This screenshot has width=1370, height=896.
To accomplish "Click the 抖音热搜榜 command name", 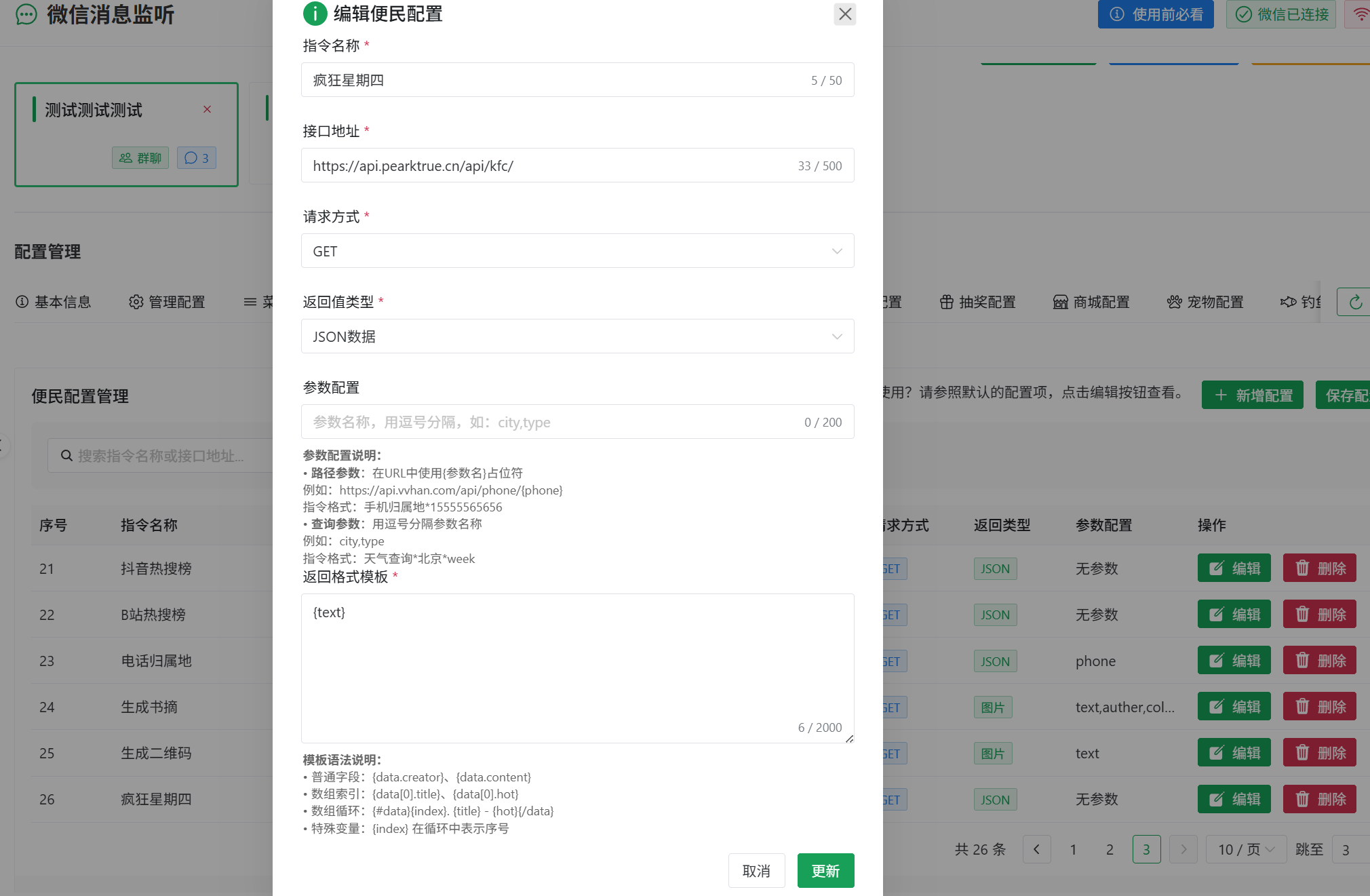I will click(x=156, y=568).
